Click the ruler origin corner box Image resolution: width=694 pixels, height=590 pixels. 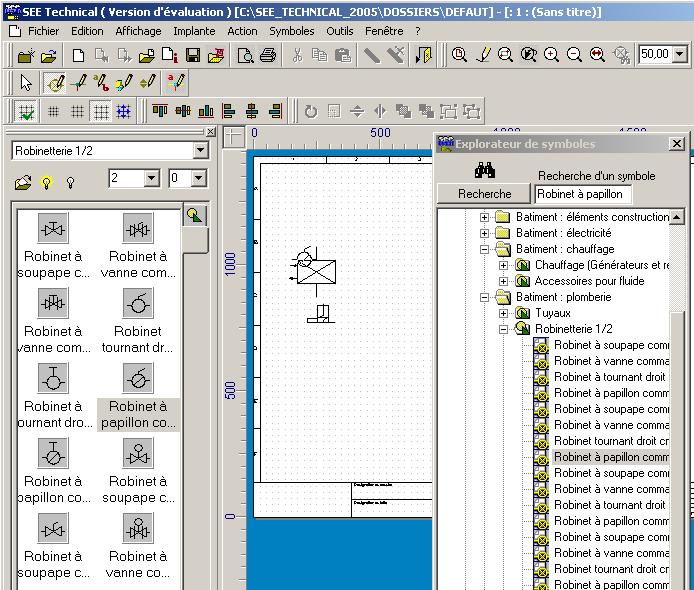[234, 137]
